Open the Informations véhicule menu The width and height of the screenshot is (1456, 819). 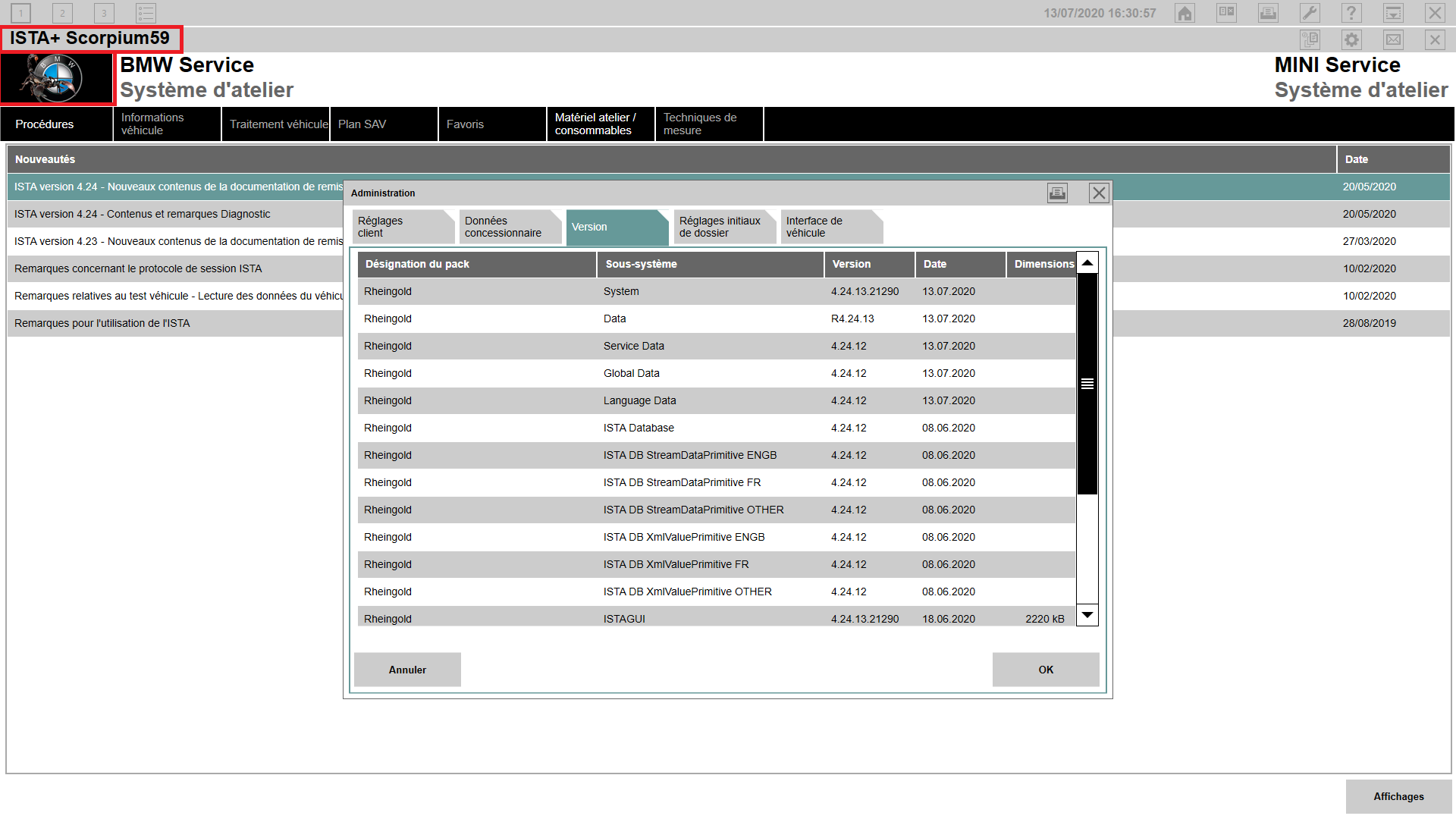pos(167,124)
